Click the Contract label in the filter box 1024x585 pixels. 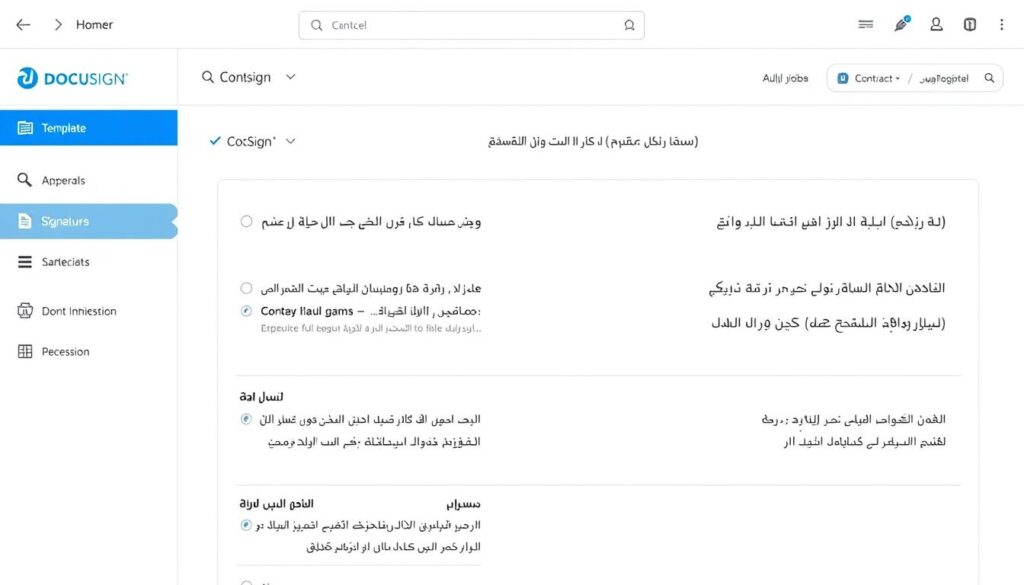tap(873, 78)
